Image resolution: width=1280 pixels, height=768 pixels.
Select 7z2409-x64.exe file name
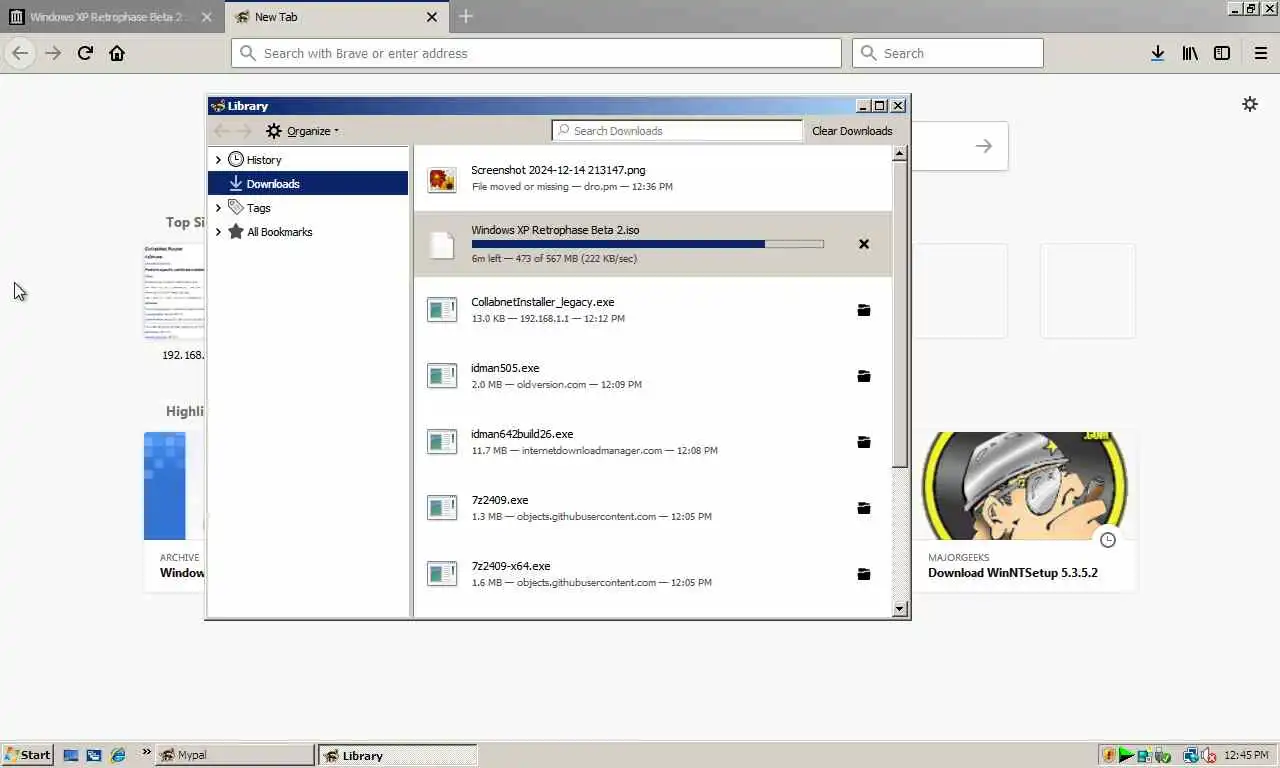pos(511,566)
